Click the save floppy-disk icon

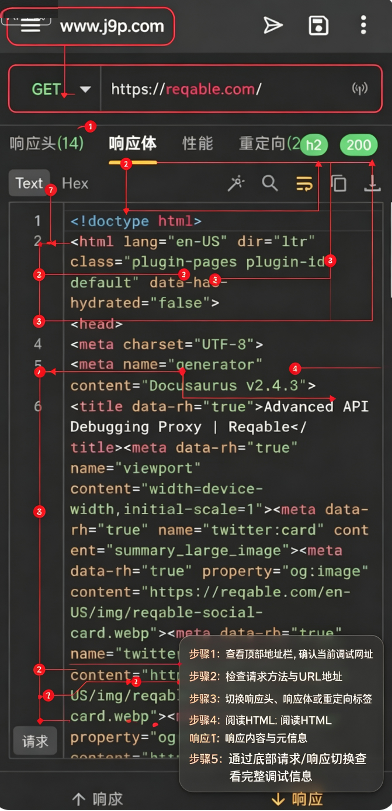(319, 25)
